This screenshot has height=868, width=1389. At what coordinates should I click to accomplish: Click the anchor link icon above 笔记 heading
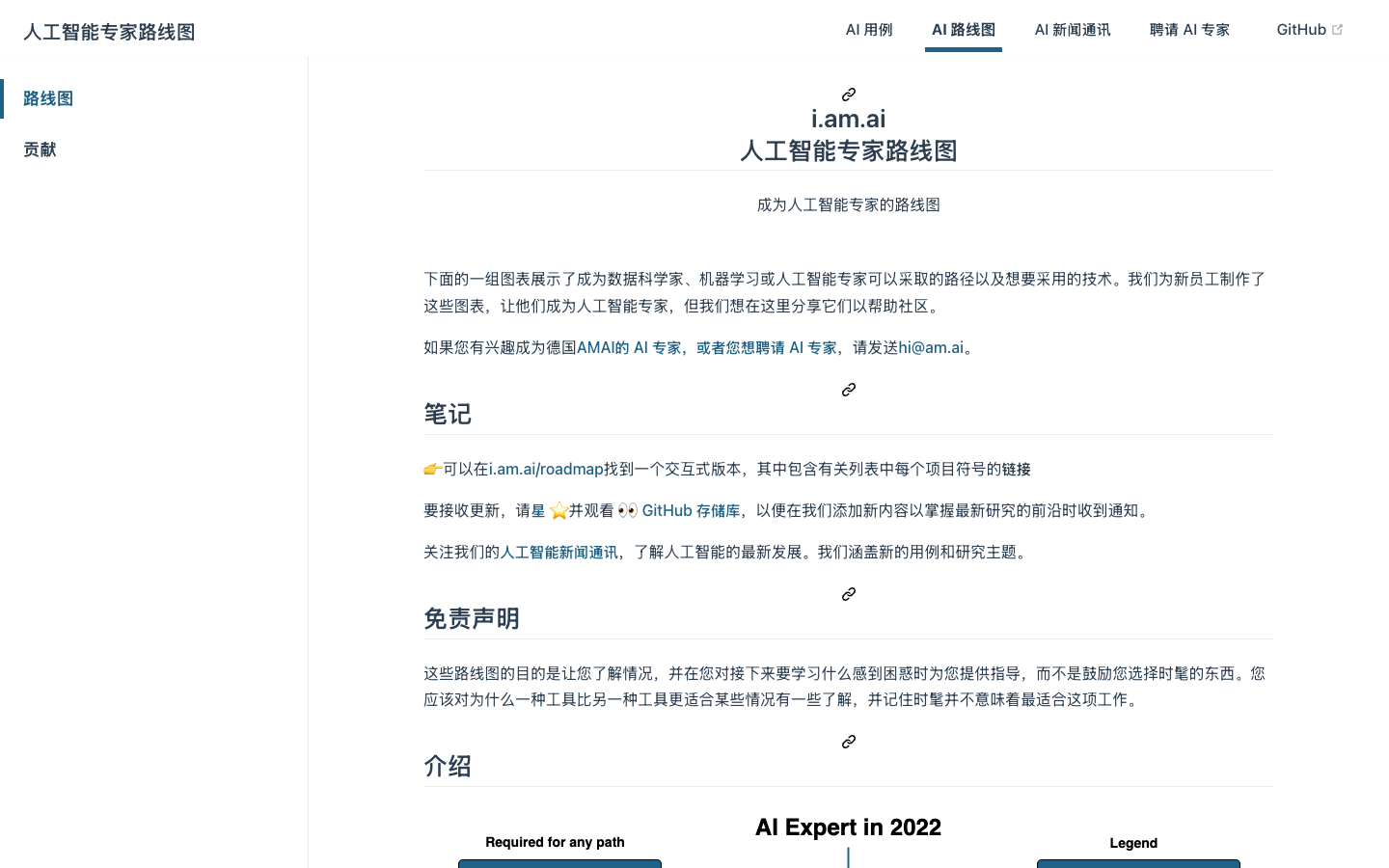[849, 390]
